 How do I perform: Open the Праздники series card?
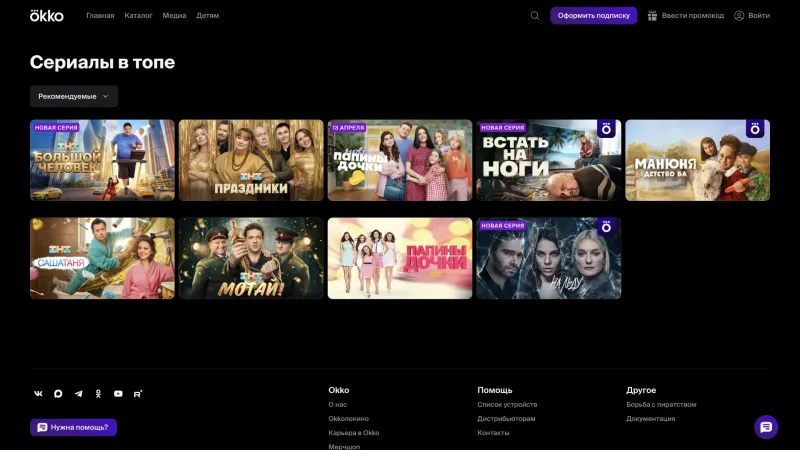[x=251, y=160]
